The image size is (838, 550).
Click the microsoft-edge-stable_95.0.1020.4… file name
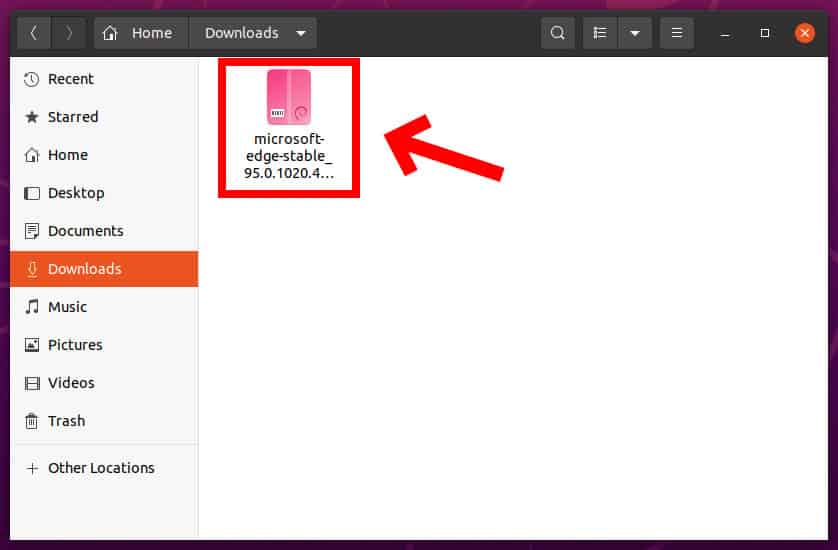[x=289, y=156]
